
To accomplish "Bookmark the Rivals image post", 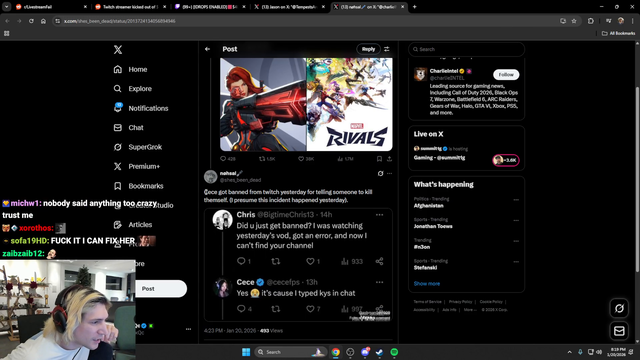I will coord(379,159).
